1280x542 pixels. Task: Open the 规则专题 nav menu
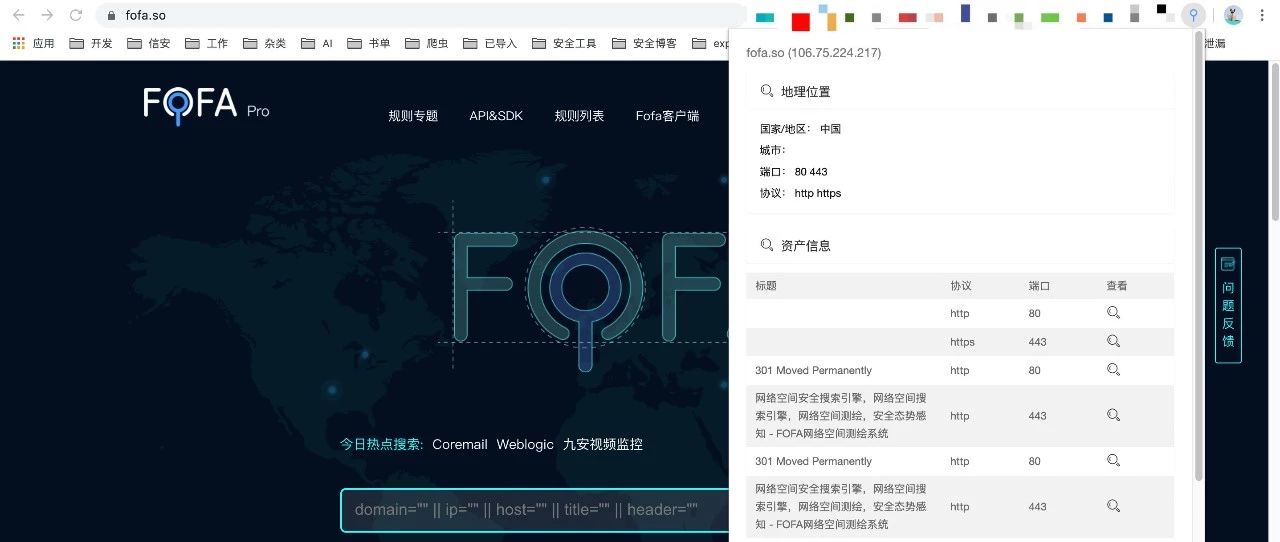413,116
